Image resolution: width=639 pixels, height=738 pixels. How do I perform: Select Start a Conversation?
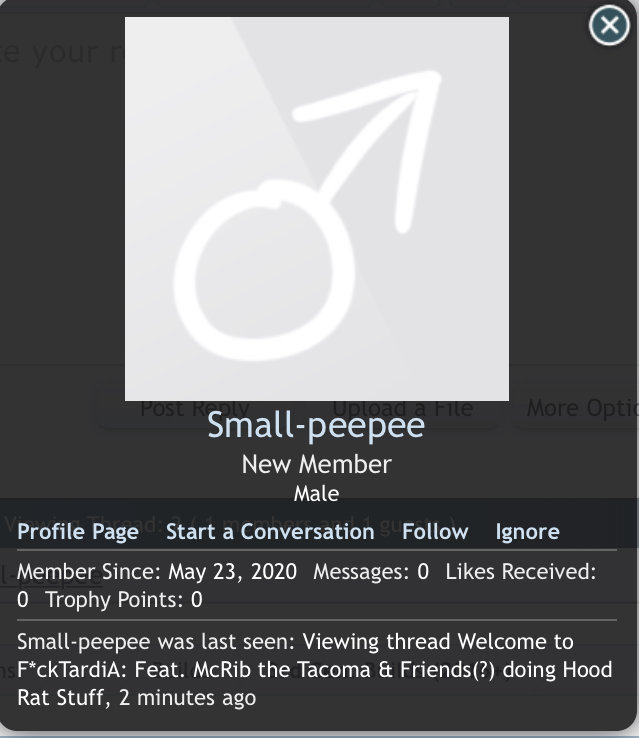pos(270,532)
